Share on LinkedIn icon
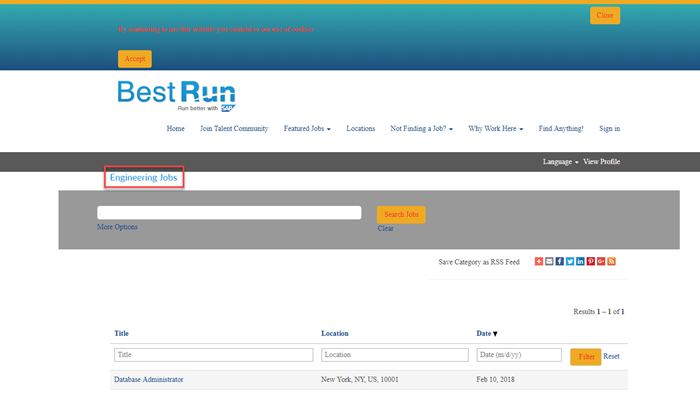700x401 pixels. pos(580,261)
